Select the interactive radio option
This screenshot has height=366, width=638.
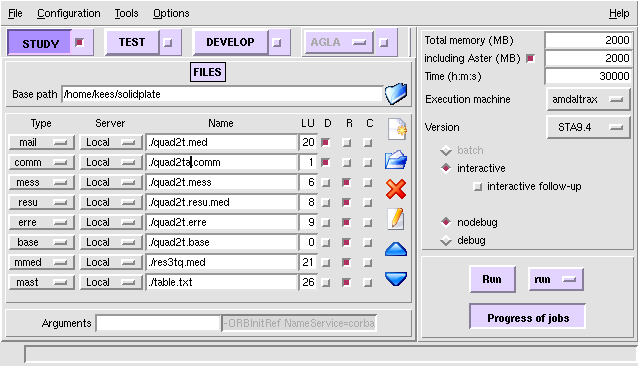tap(446, 168)
